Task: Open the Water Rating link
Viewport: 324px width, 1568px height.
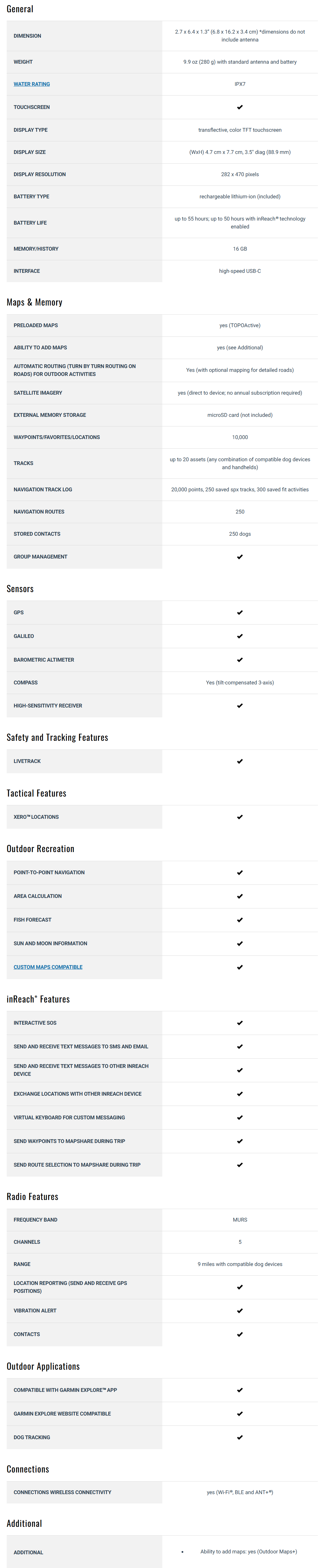Action: tap(32, 84)
